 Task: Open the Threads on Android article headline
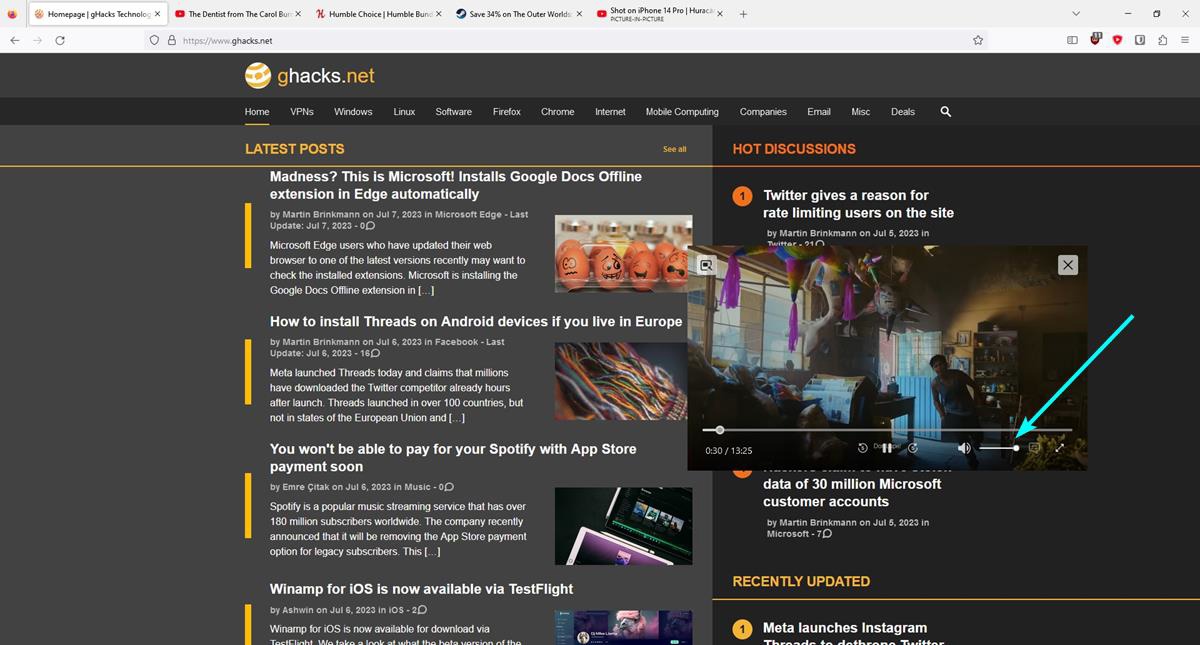pos(476,322)
